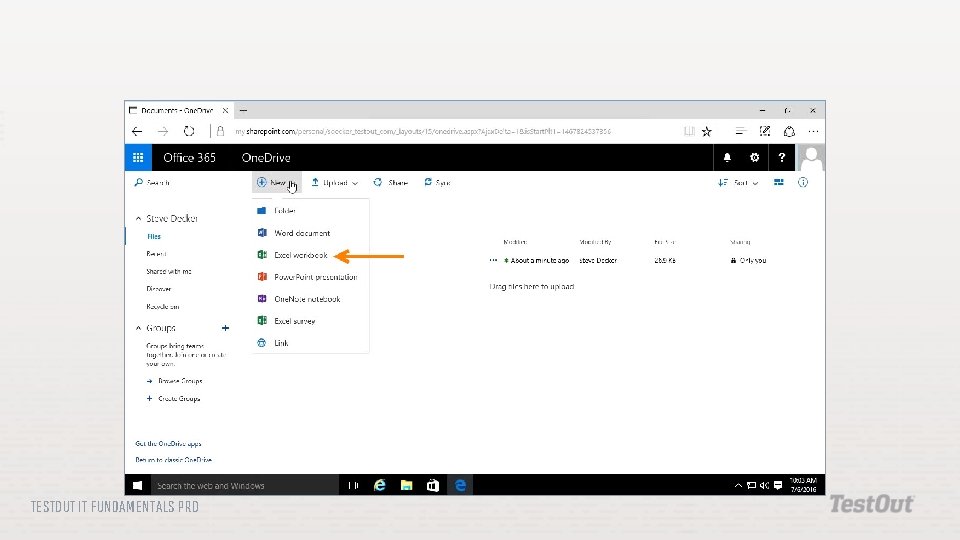Viewport: 960px width, 540px height.
Task: Open the volume icon in system tray
Action: click(765, 486)
